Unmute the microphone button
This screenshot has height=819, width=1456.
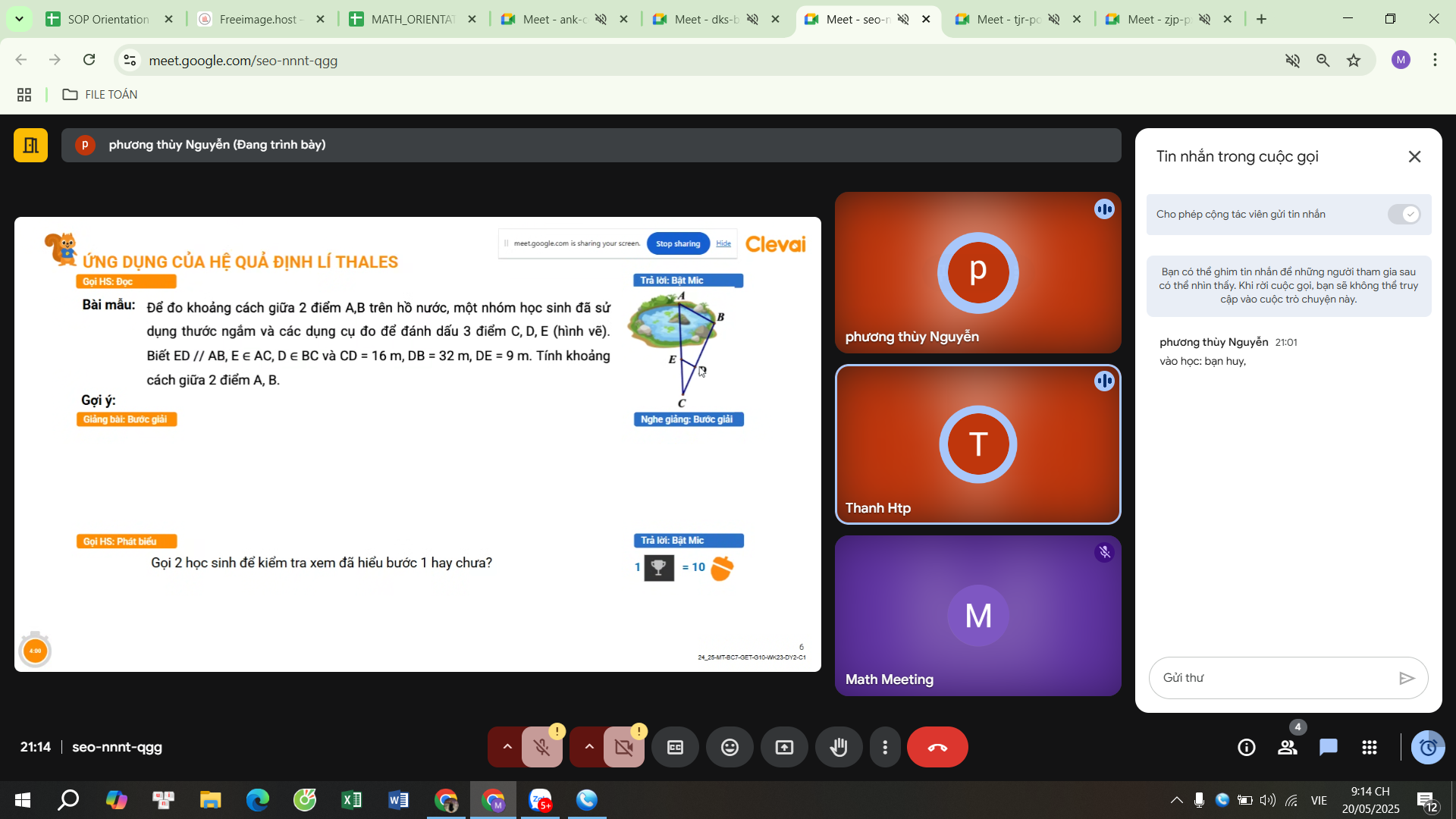[541, 748]
